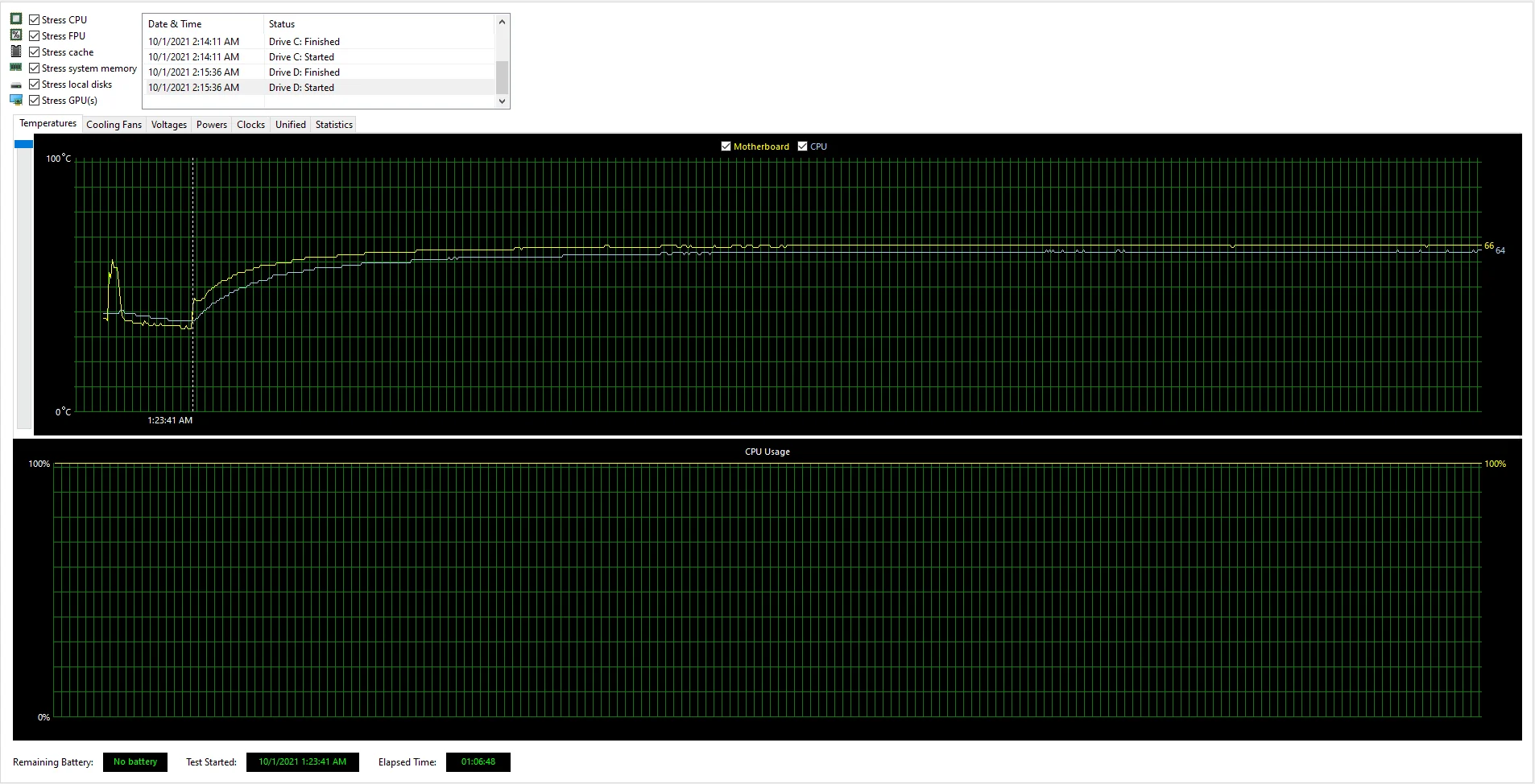The image size is (1535, 784).
Task: Switch to the Clocks tab
Action: point(250,125)
